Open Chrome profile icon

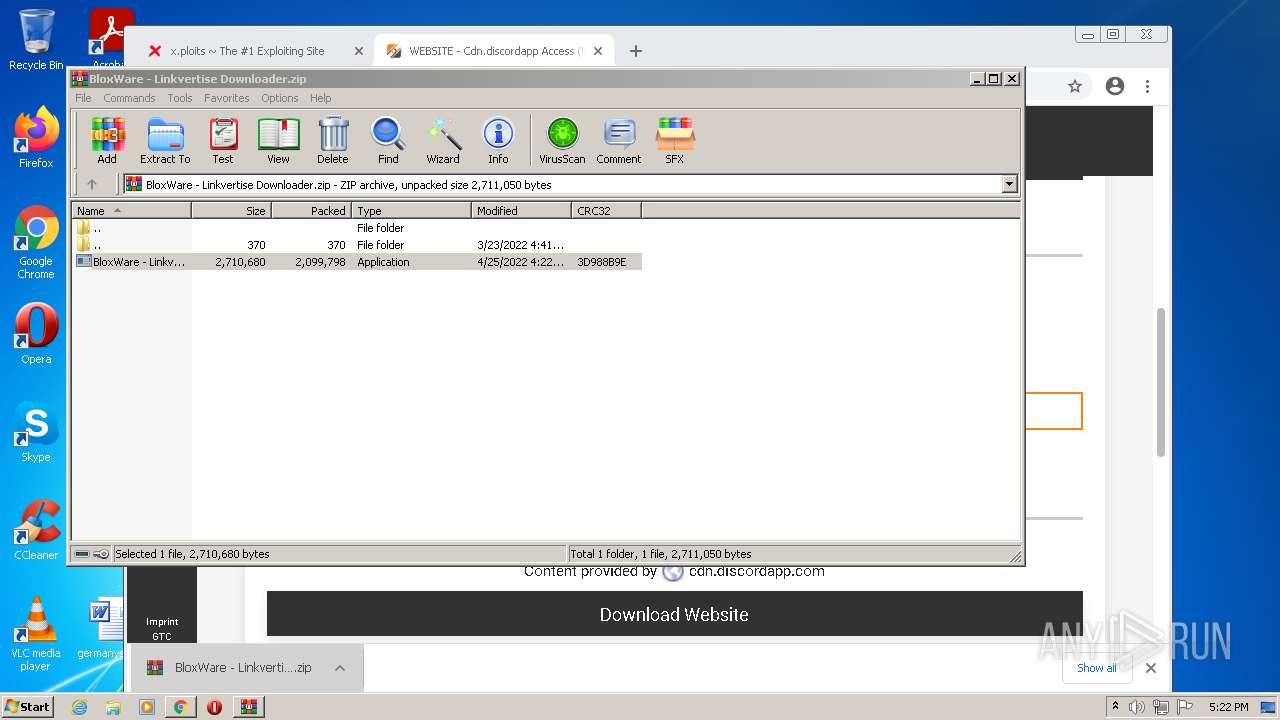[1115, 87]
